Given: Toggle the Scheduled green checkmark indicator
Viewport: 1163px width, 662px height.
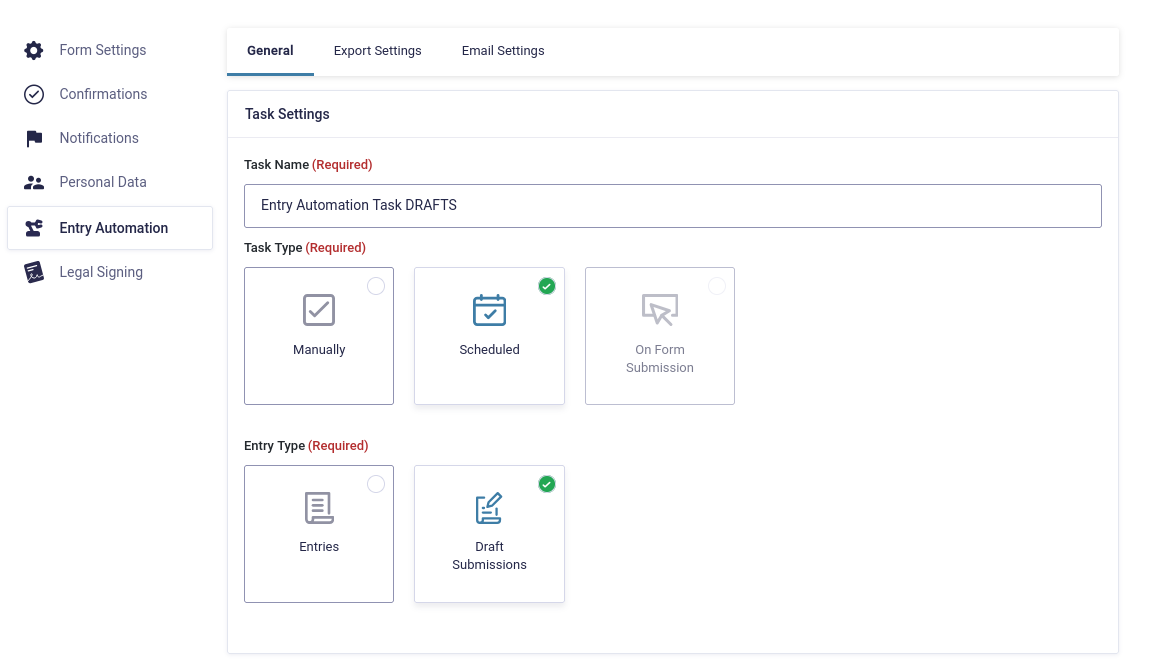Looking at the screenshot, I should click(x=547, y=286).
